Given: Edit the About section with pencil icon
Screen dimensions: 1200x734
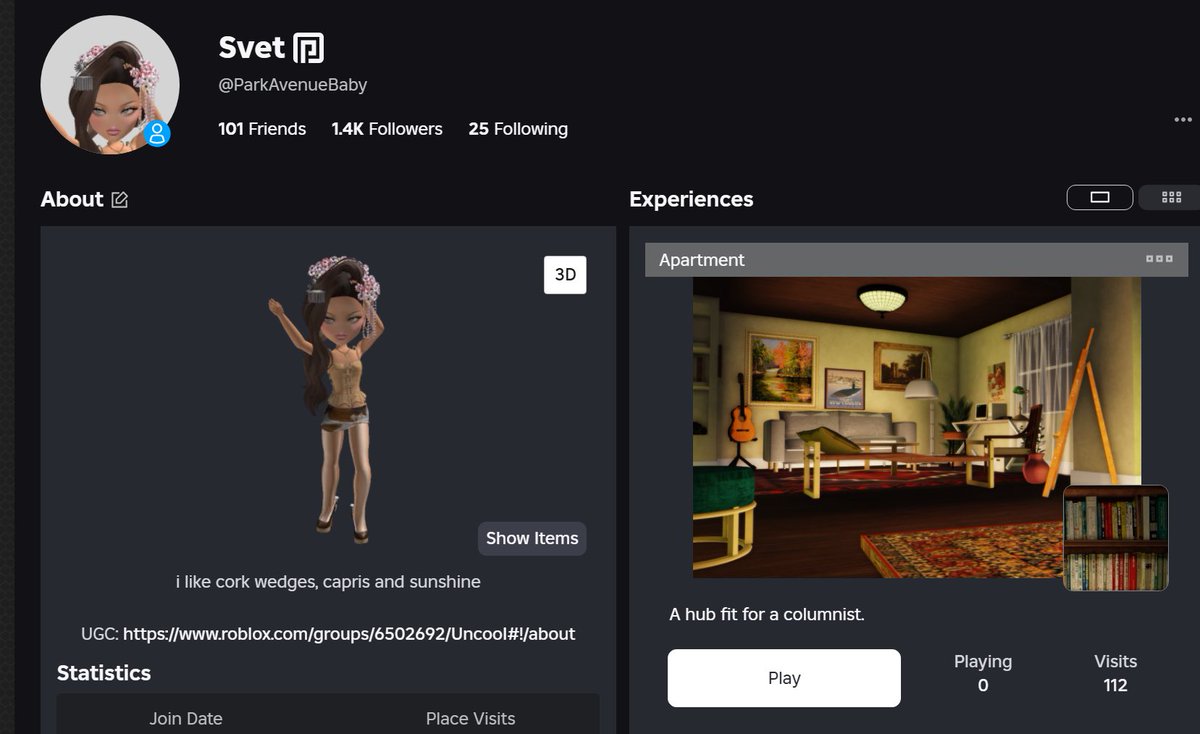Looking at the screenshot, I should [120, 200].
